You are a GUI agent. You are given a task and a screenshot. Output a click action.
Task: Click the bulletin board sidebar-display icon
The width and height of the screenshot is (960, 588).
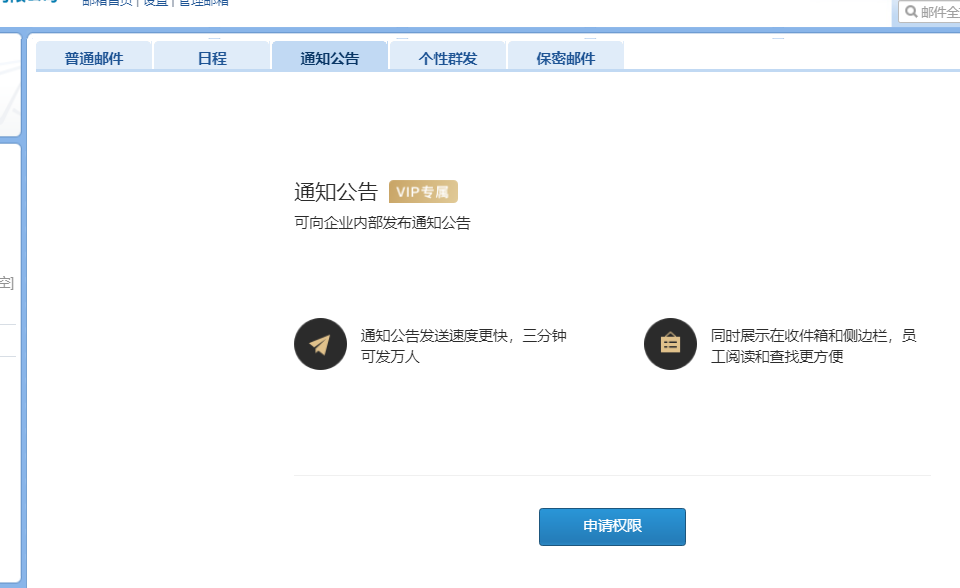click(670, 345)
